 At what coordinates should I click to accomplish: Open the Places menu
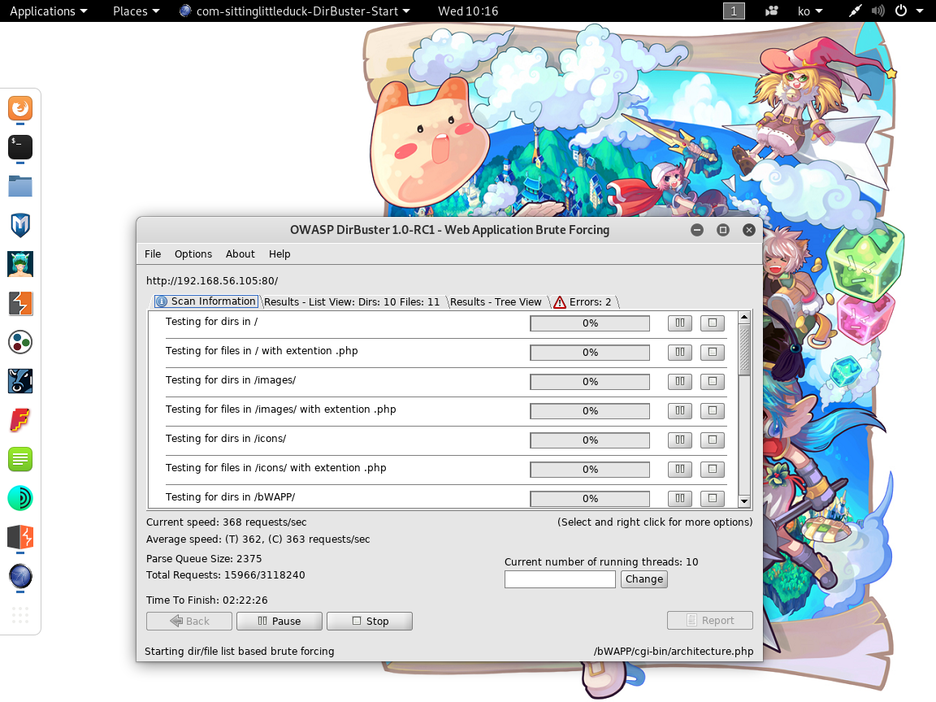[x=136, y=11]
